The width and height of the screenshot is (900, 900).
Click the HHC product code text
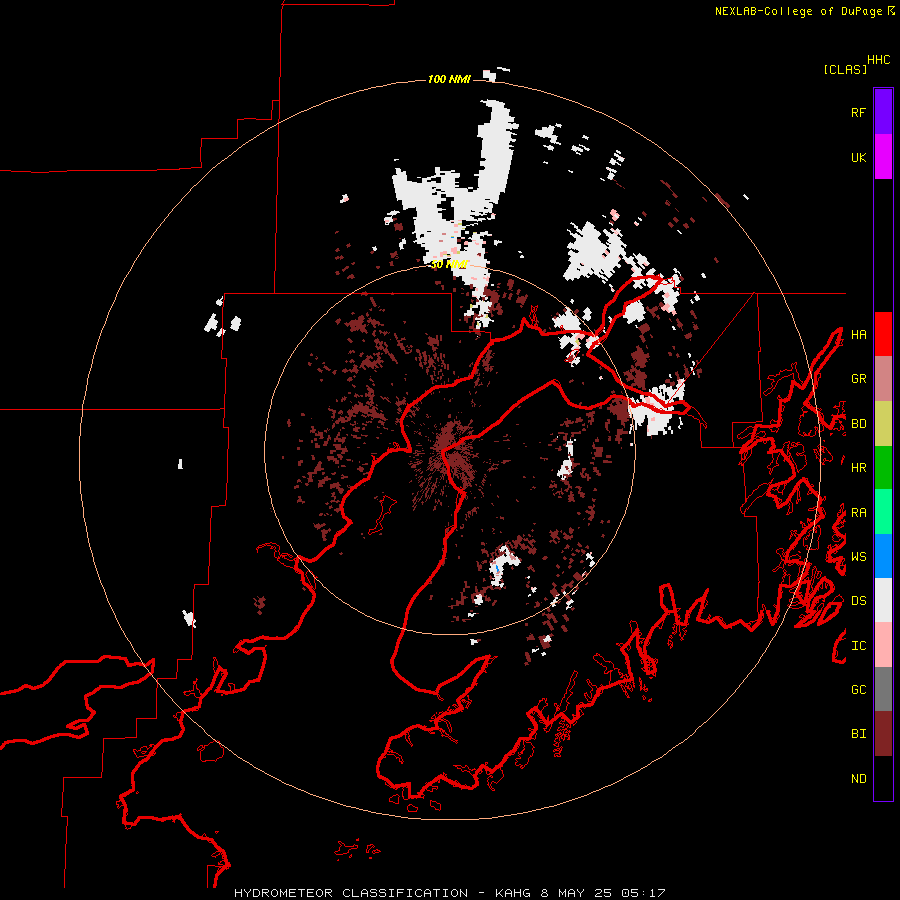pyautogui.click(x=879, y=60)
